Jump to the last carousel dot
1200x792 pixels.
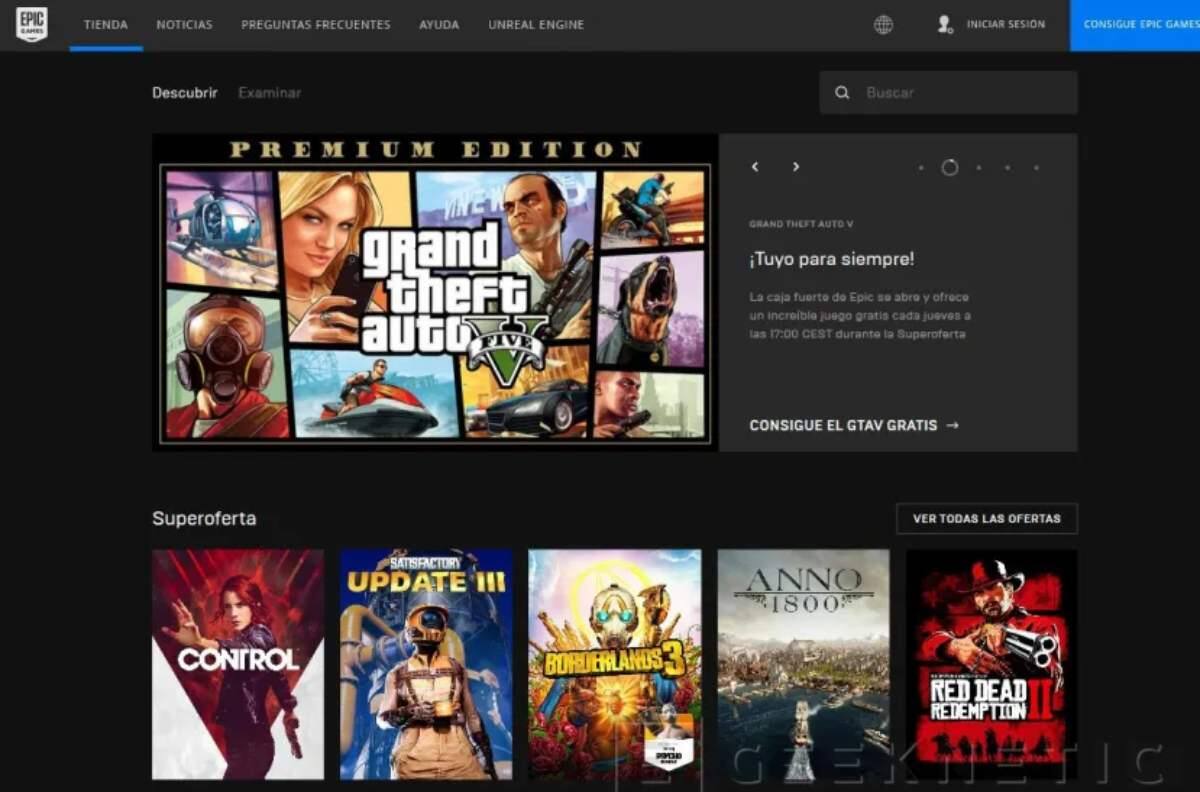[x=1036, y=168]
